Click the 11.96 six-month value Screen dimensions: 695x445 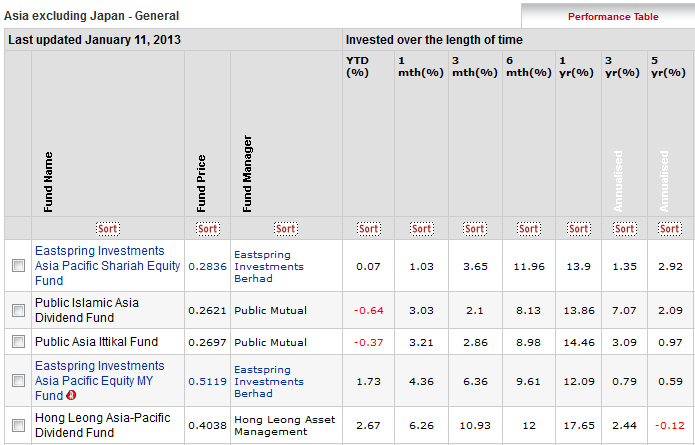coord(529,266)
